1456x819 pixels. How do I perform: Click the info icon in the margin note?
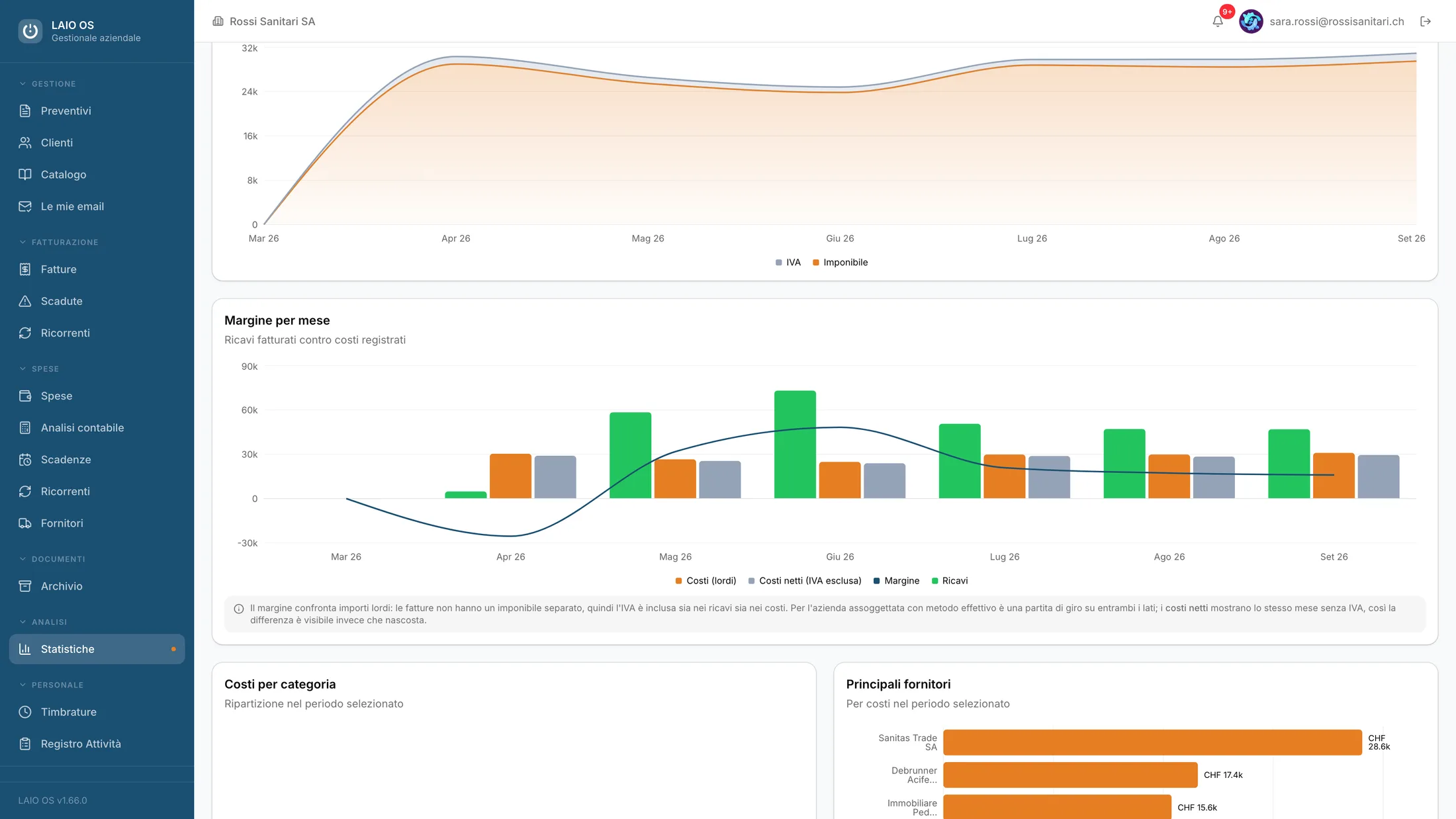click(239, 609)
